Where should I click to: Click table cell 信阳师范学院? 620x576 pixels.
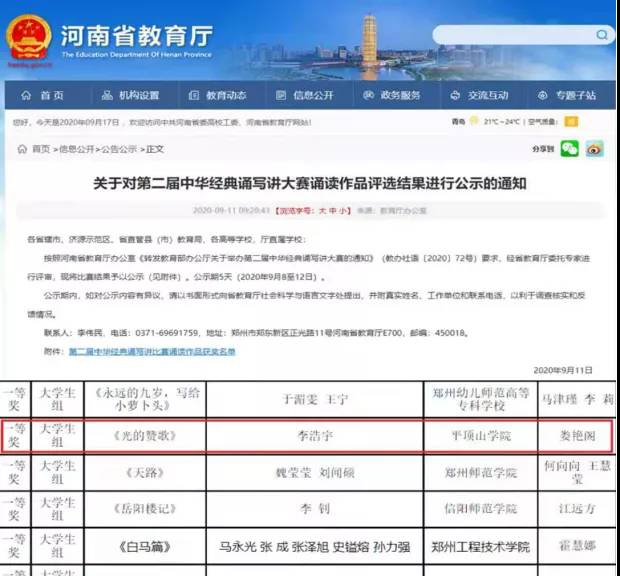click(x=481, y=509)
